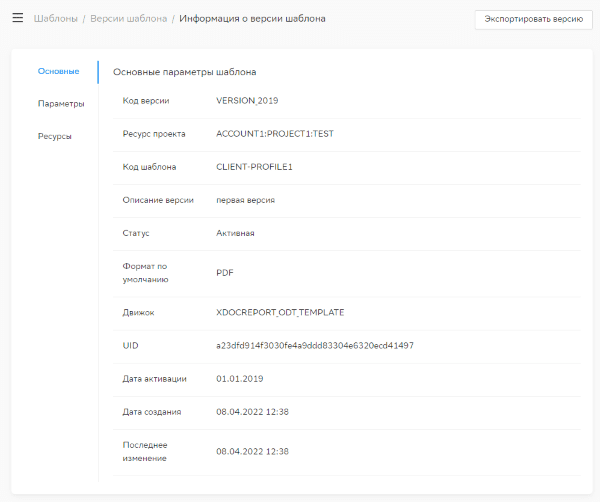Click the Активная status value
600x502 pixels.
235,233
